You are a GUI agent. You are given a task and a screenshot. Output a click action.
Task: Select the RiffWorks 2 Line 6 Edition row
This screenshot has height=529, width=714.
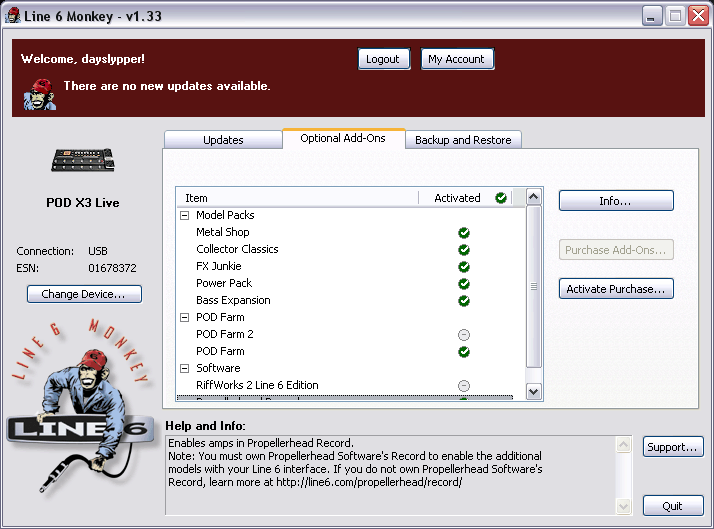[257, 386]
